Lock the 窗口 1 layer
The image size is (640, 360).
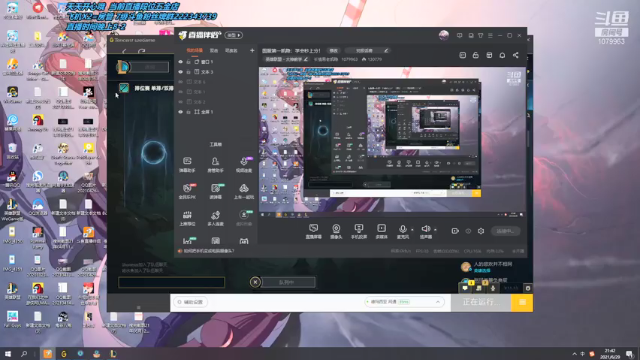tap(188, 62)
